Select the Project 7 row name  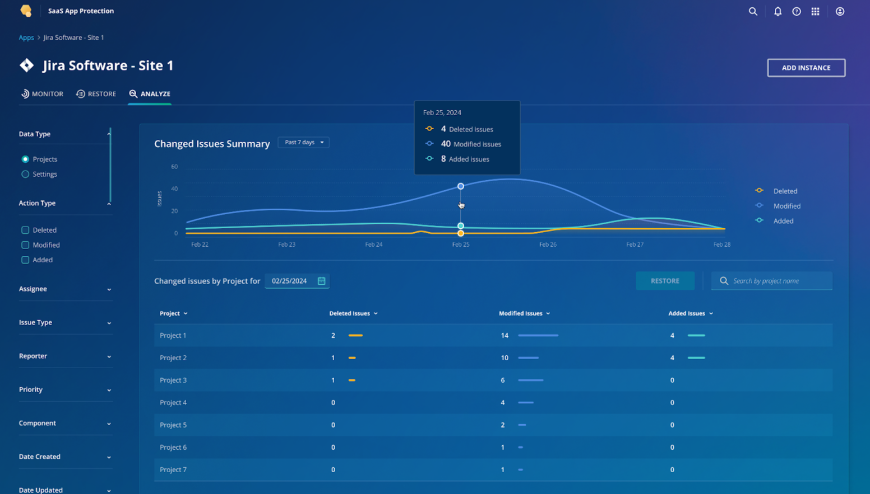(x=173, y=470)
